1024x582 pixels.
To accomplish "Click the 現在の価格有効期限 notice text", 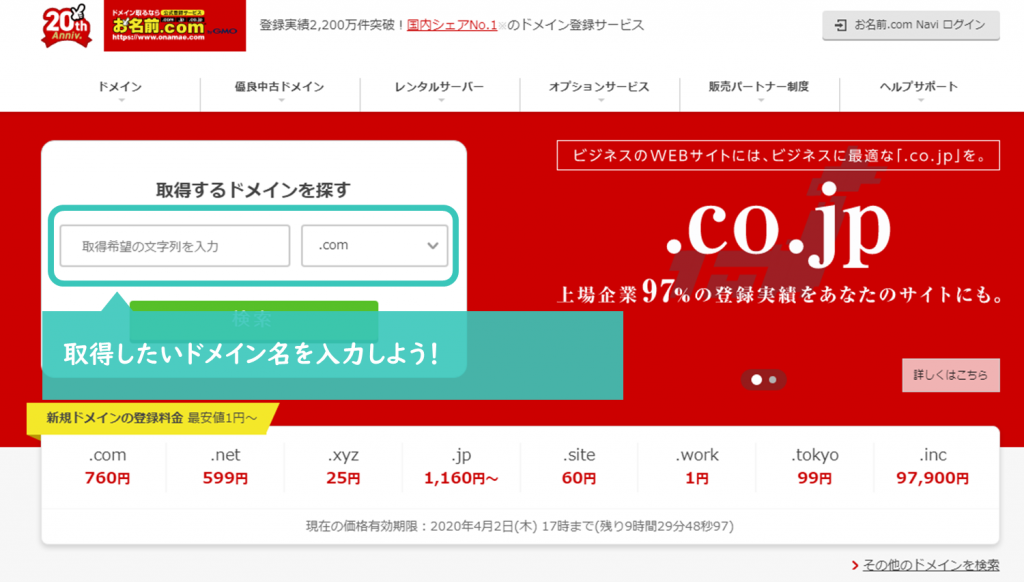I will (520, 526).
